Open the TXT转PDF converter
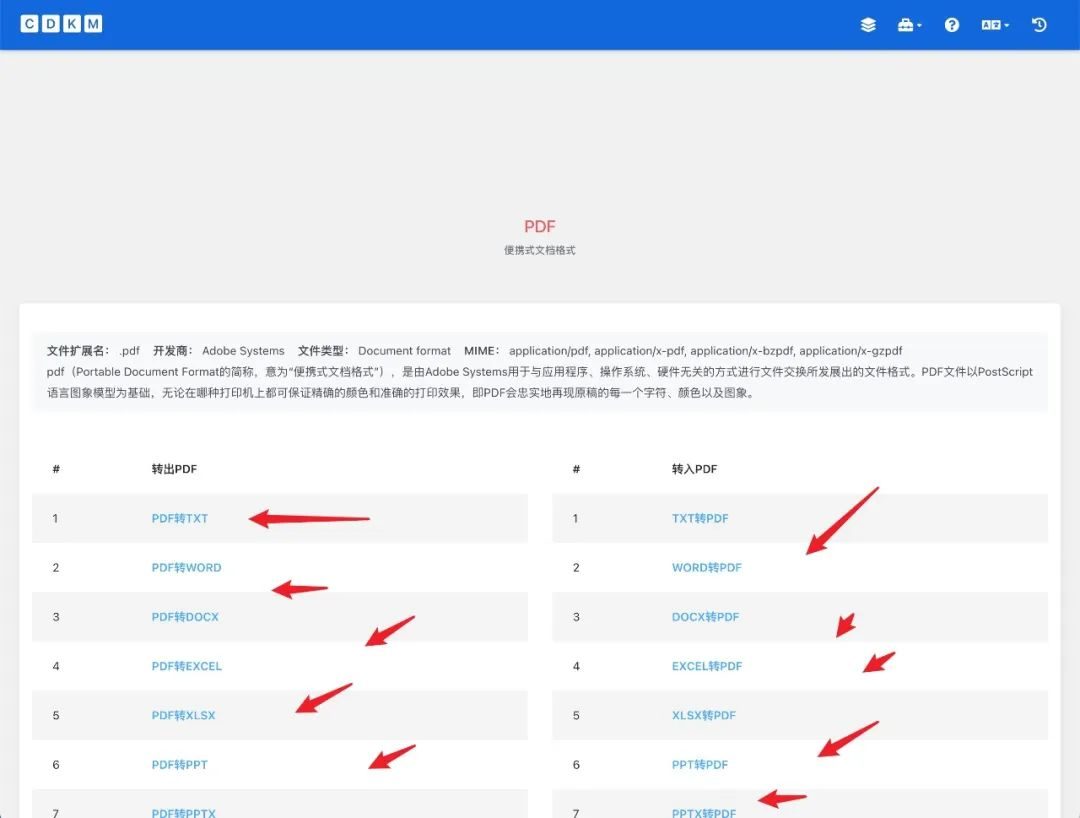Image resolution: width=1080 pixels, height=818 pixels. (700, 518)
